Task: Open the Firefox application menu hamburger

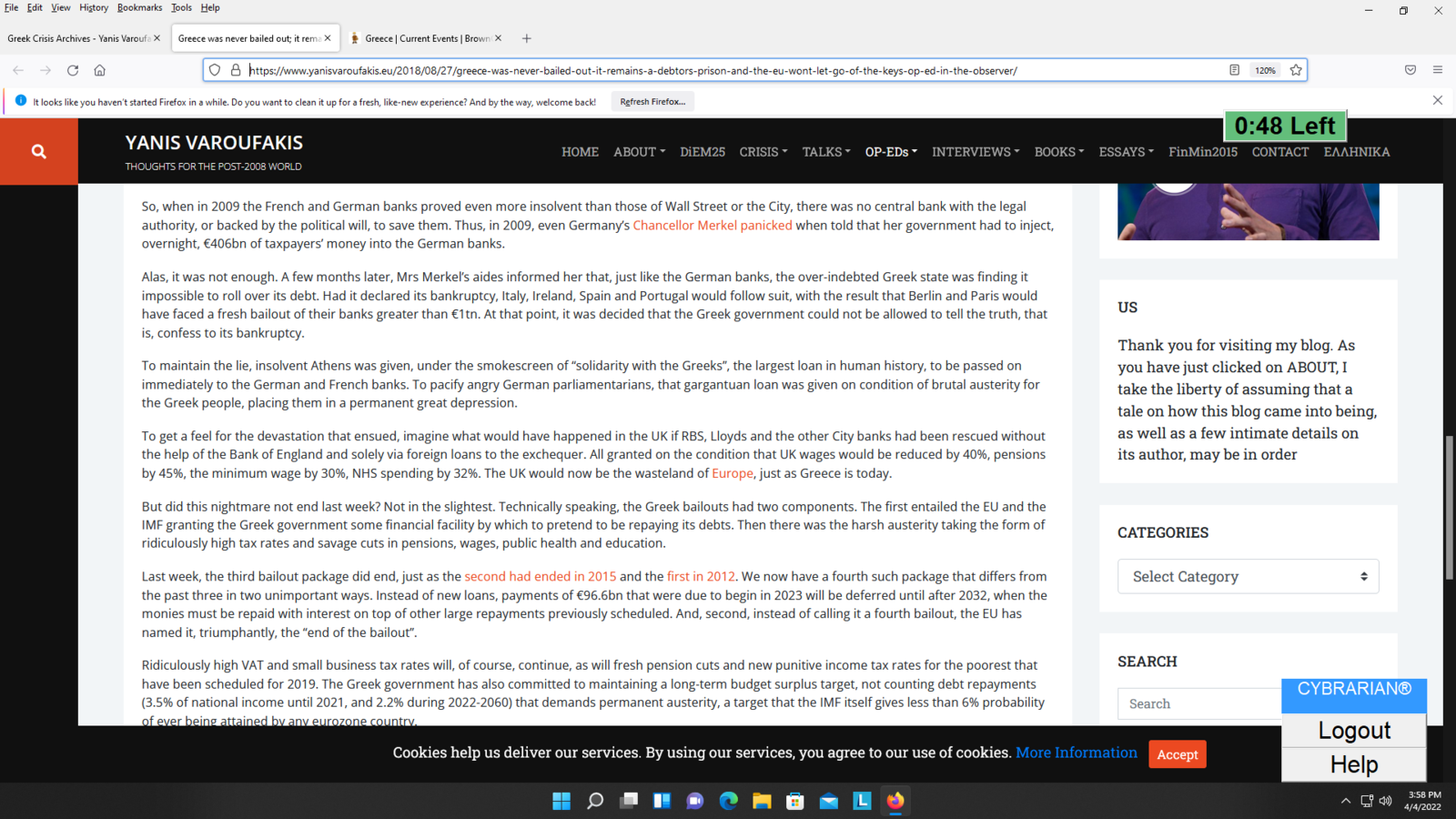Action: (1438, 70)
